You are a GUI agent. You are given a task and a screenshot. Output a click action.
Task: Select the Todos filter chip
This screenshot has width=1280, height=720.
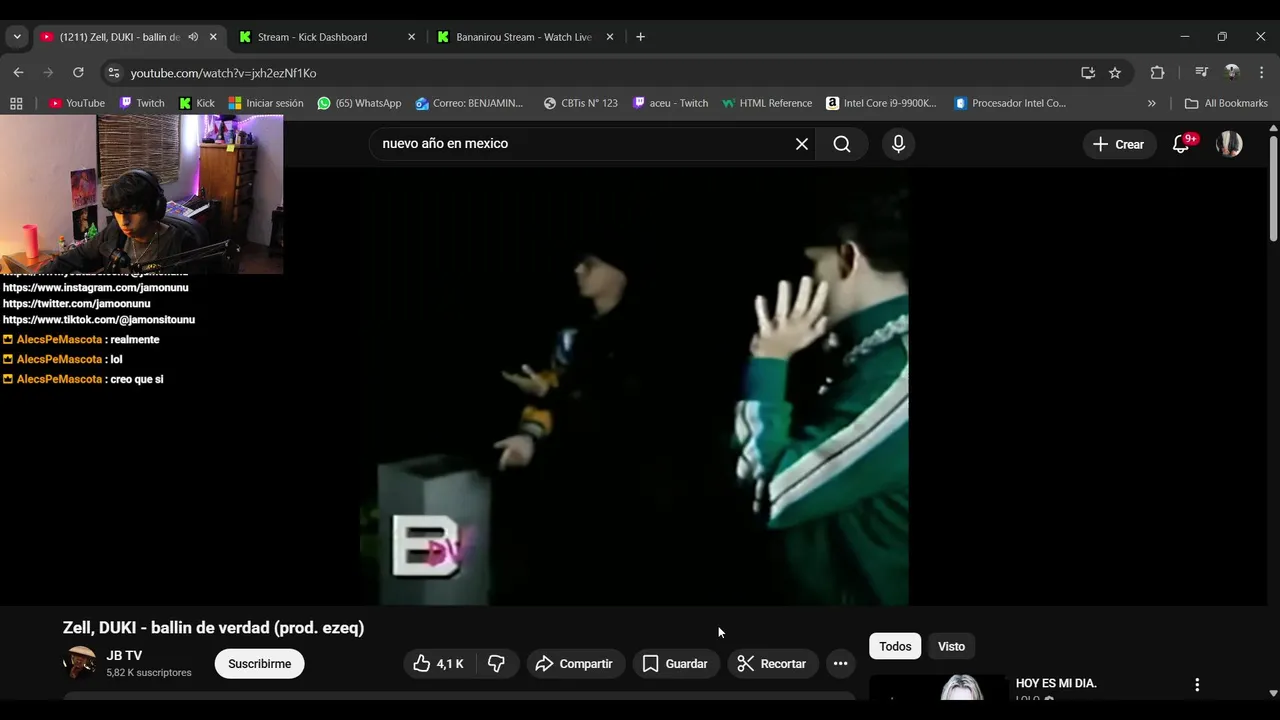[x=895, y=646]
